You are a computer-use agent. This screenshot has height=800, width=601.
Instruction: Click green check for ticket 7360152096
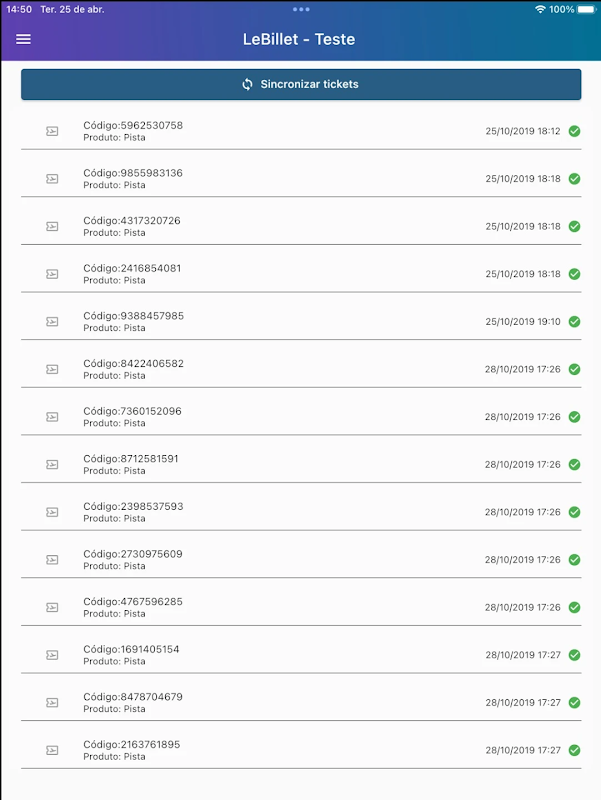pos(574,417)
